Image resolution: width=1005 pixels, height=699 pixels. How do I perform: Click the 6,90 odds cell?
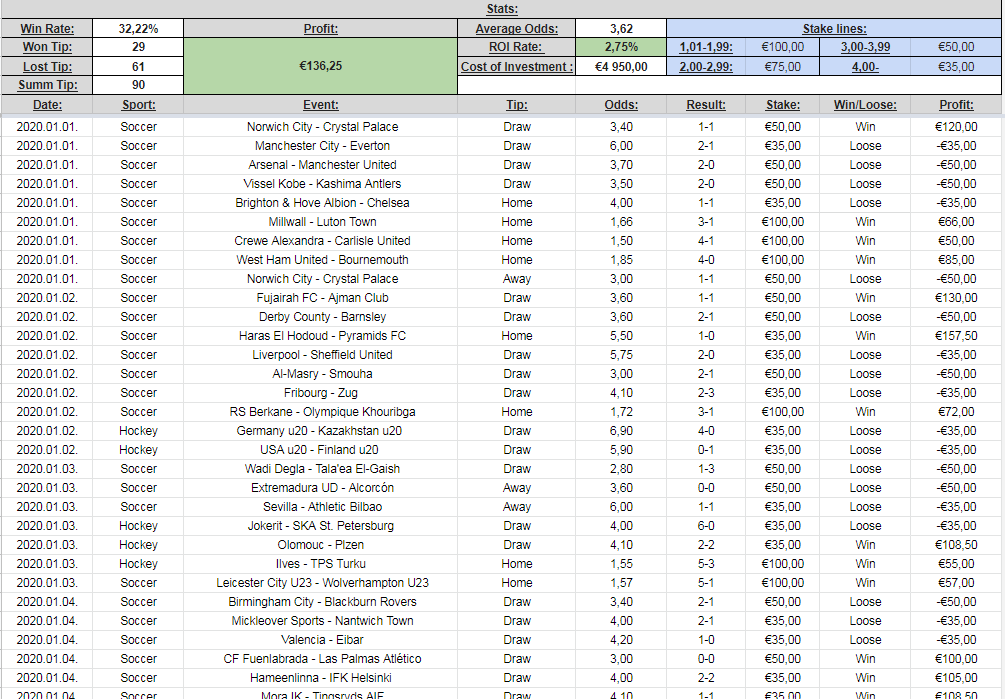(621, 431)
